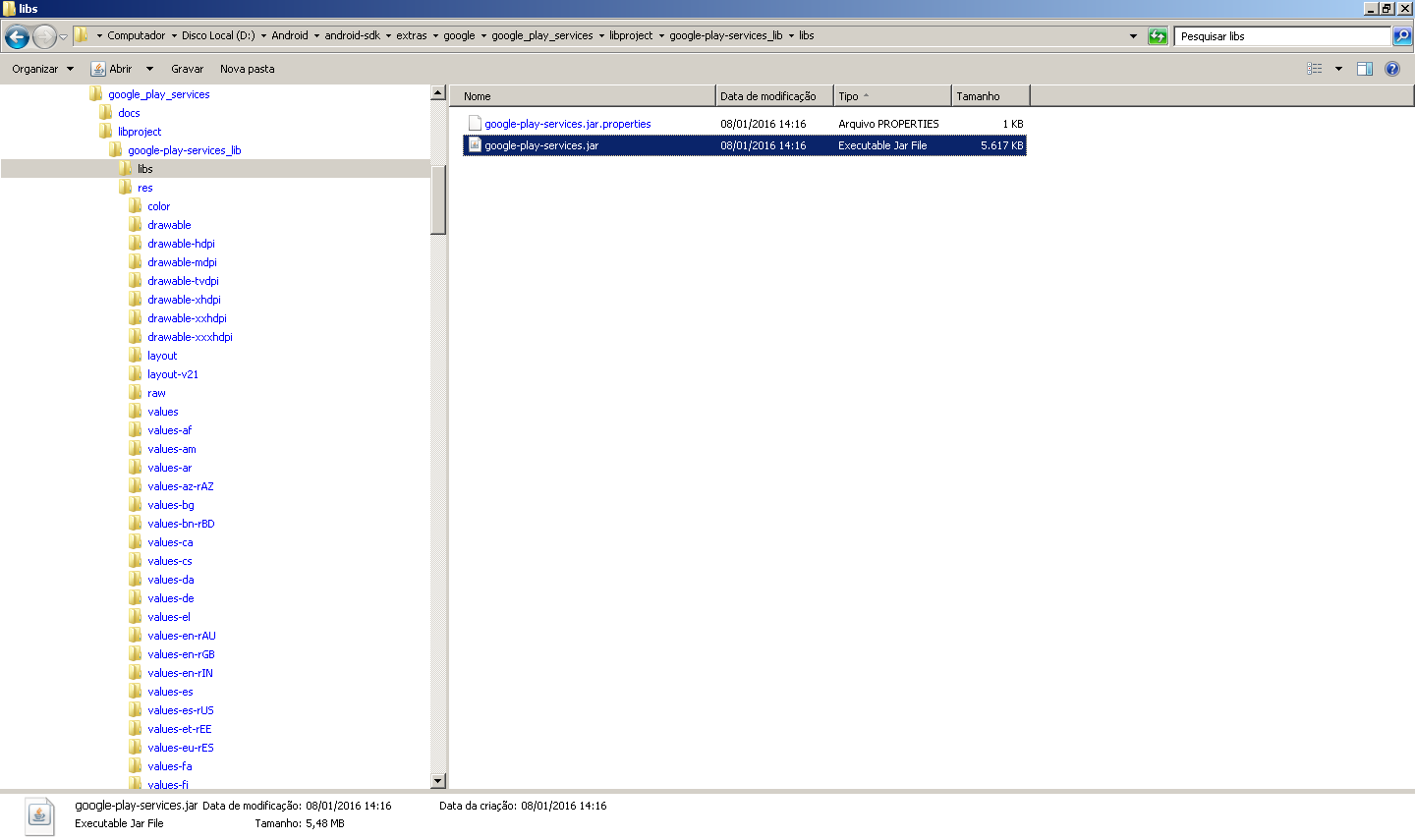Jump to the android-sdk breadcrumb
This screenshot has height=840, width=1415.
click(352, 35)
